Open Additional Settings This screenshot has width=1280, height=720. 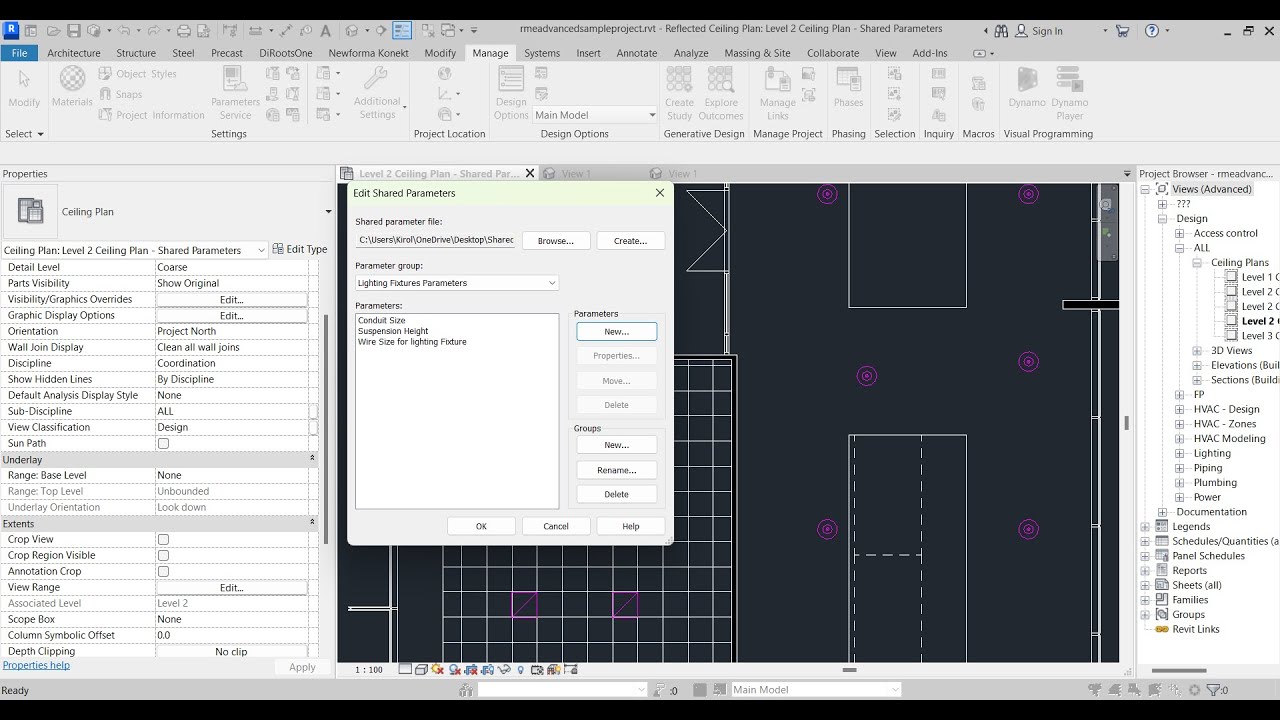click(377, 92)
